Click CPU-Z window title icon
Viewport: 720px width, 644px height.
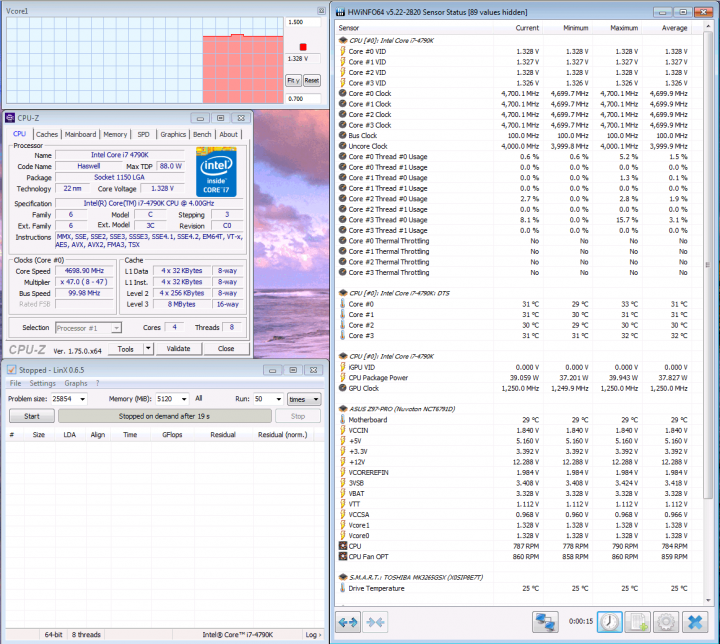[x=10, y=118]
